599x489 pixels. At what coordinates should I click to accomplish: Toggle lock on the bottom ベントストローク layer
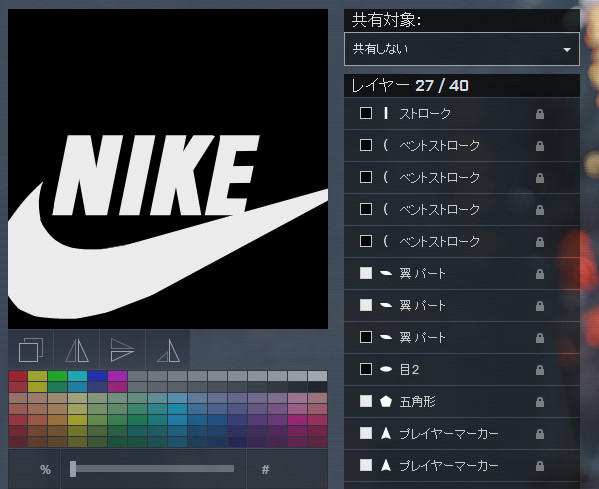point(539,242)
